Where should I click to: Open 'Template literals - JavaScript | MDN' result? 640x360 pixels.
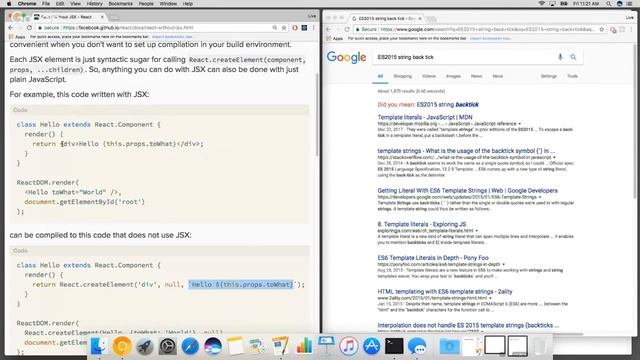[425, 117]
